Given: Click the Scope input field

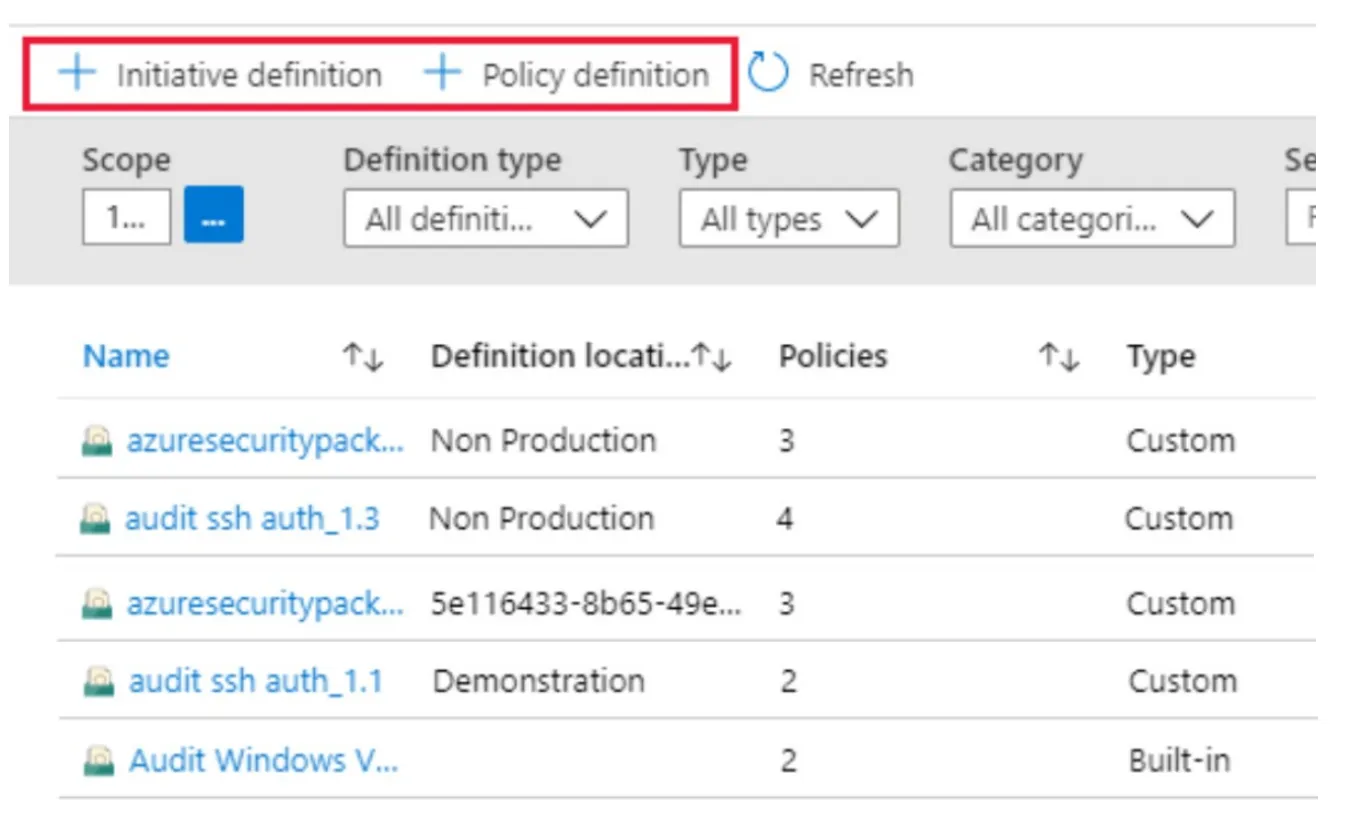Looking at the screenshot, I should click(126, 216).
